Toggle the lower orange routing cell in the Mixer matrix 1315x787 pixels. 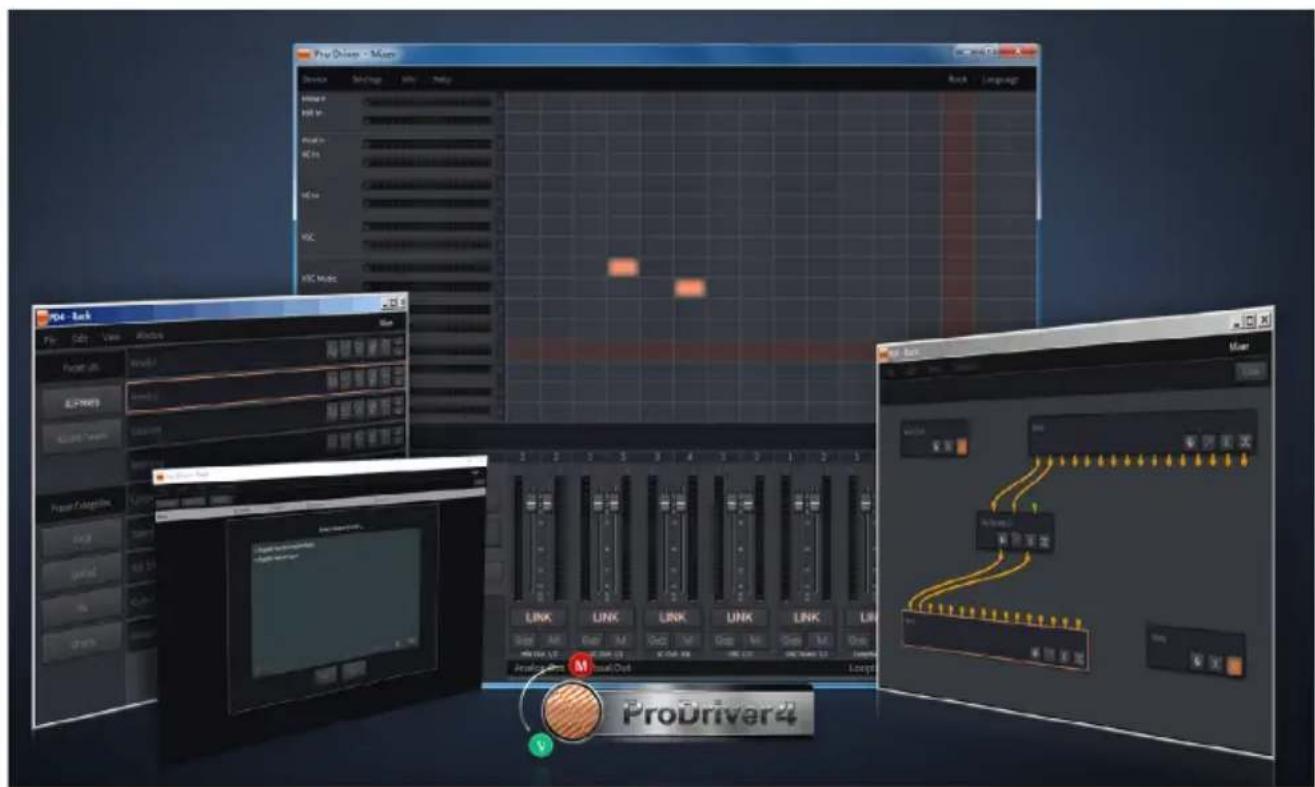690,288
